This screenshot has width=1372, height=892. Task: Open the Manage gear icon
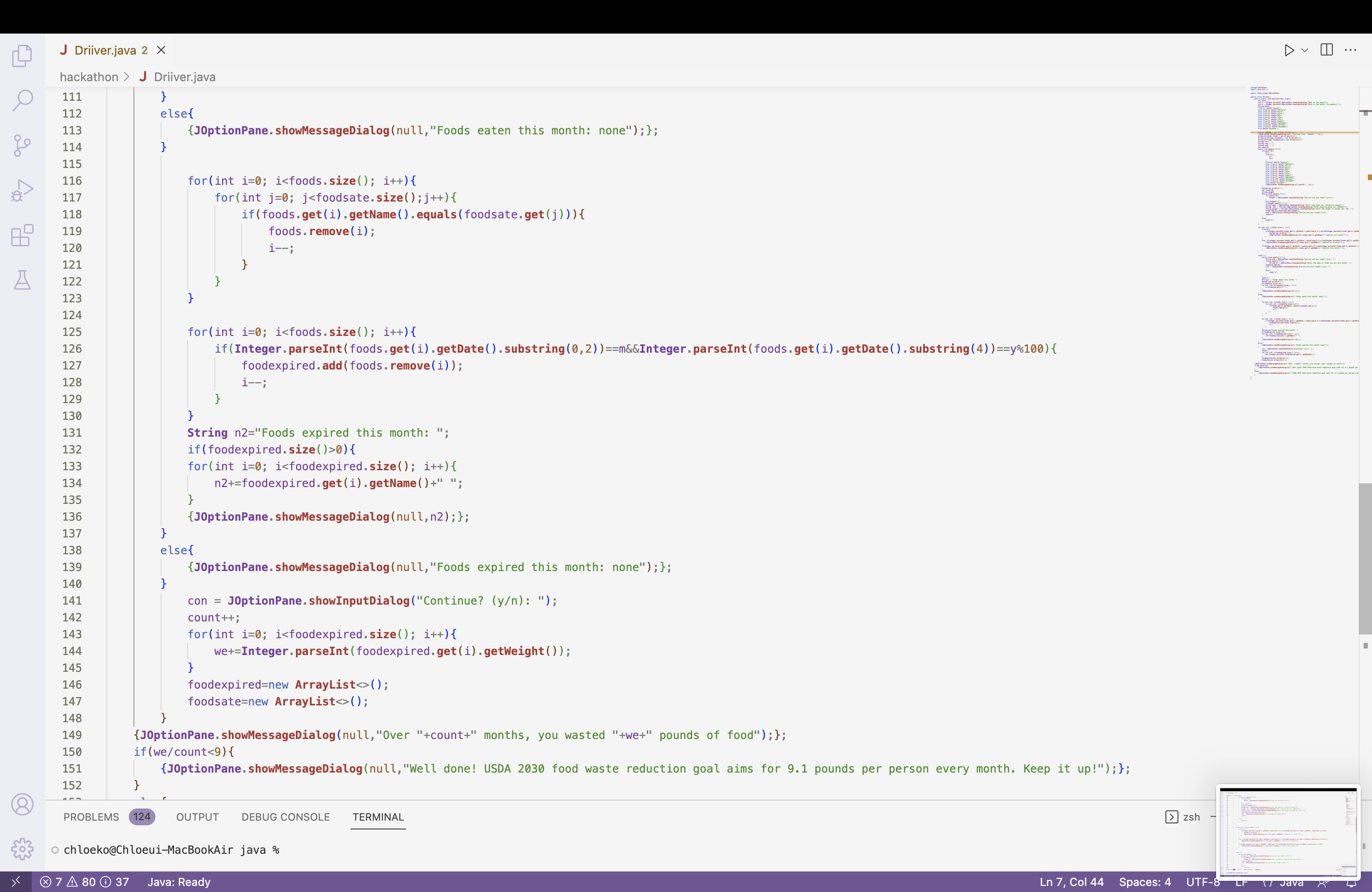coord(22,849)
